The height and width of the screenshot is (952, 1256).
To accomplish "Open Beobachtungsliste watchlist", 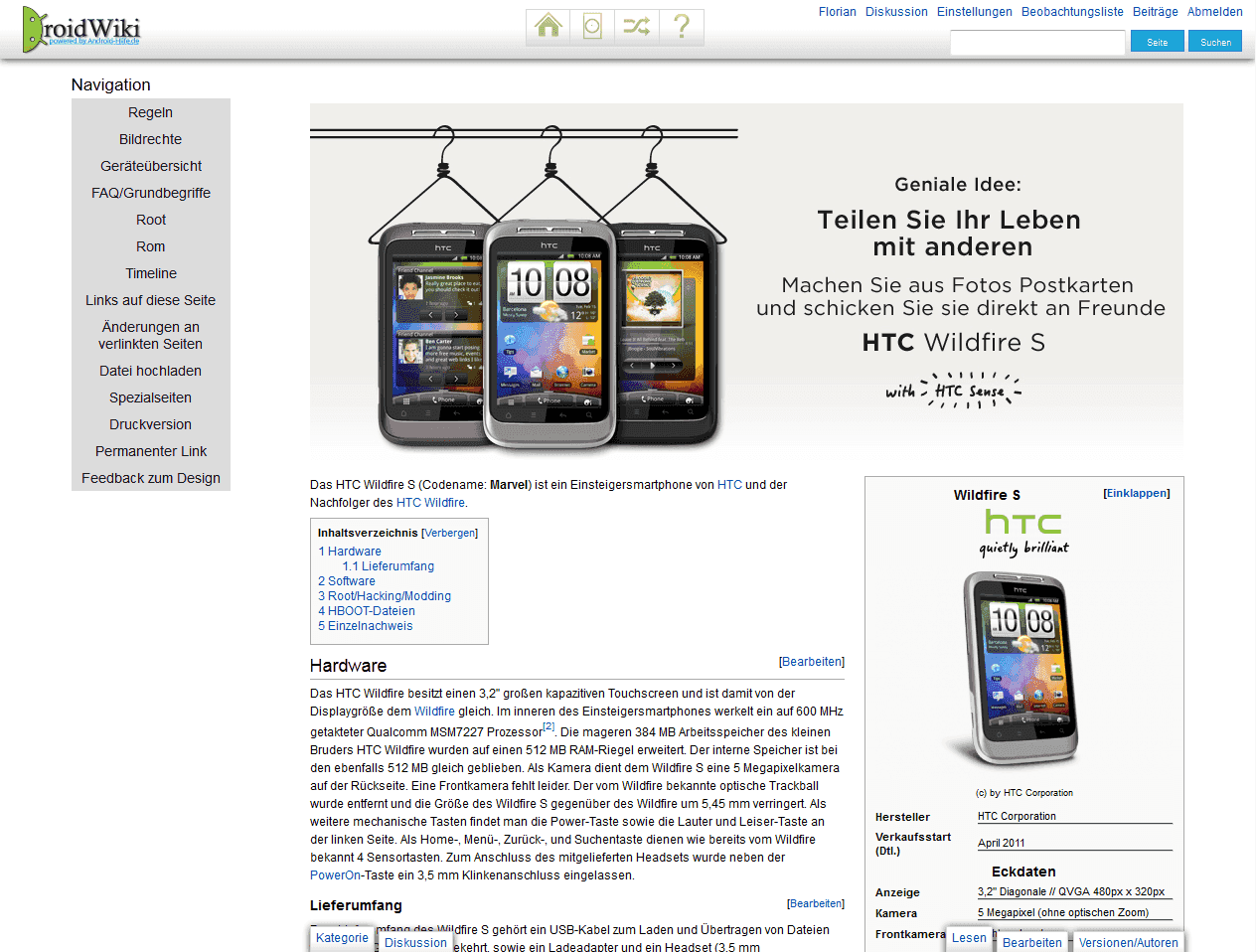I will pos(1072,12).
